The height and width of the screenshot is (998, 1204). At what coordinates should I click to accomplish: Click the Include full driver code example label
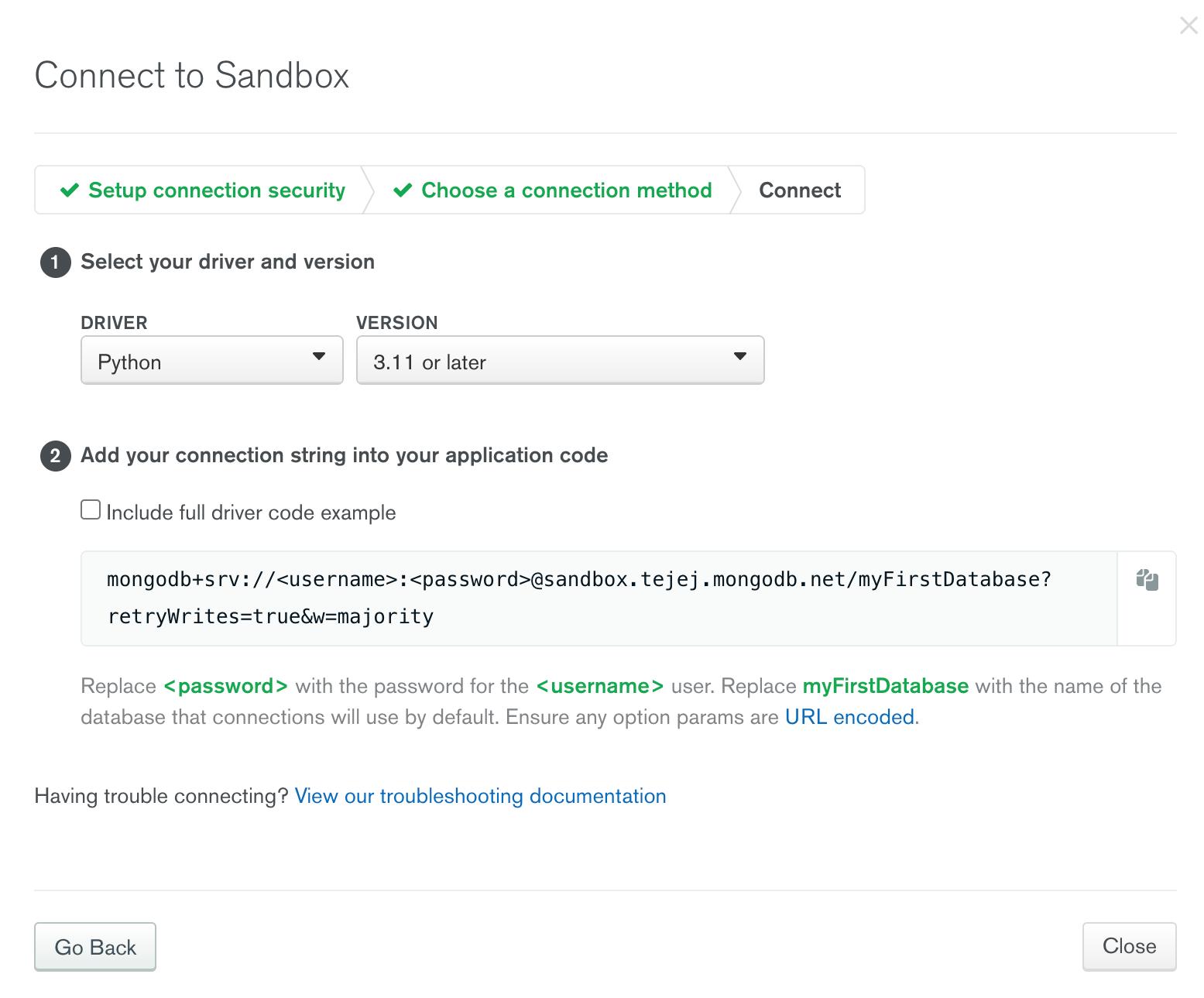tap(251, 513)
